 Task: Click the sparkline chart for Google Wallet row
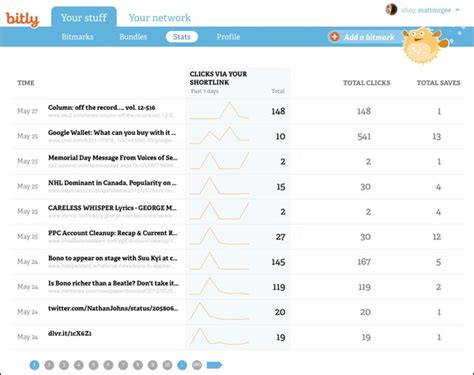click(x=219, y=135)
